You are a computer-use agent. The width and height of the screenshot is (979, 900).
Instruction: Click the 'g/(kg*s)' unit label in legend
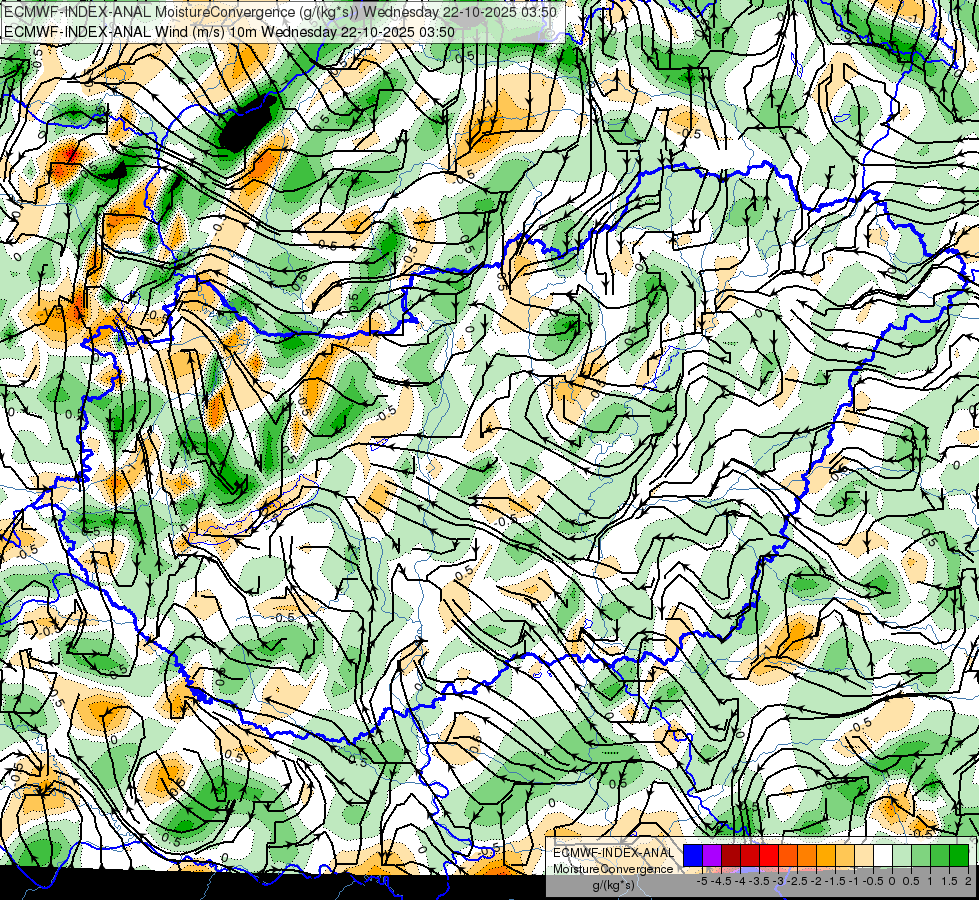pos(613,886)
